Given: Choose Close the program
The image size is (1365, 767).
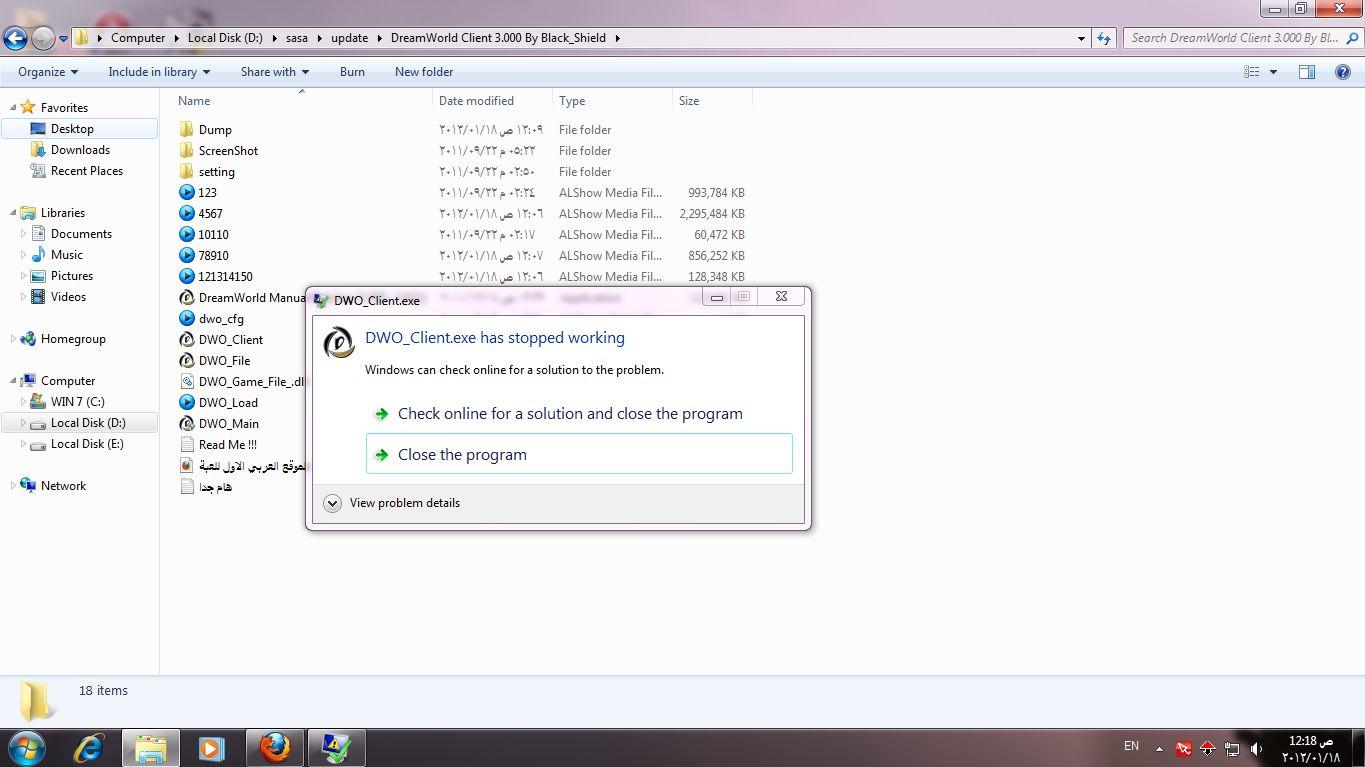Looking at the screenshot, I should click(579, 454).
